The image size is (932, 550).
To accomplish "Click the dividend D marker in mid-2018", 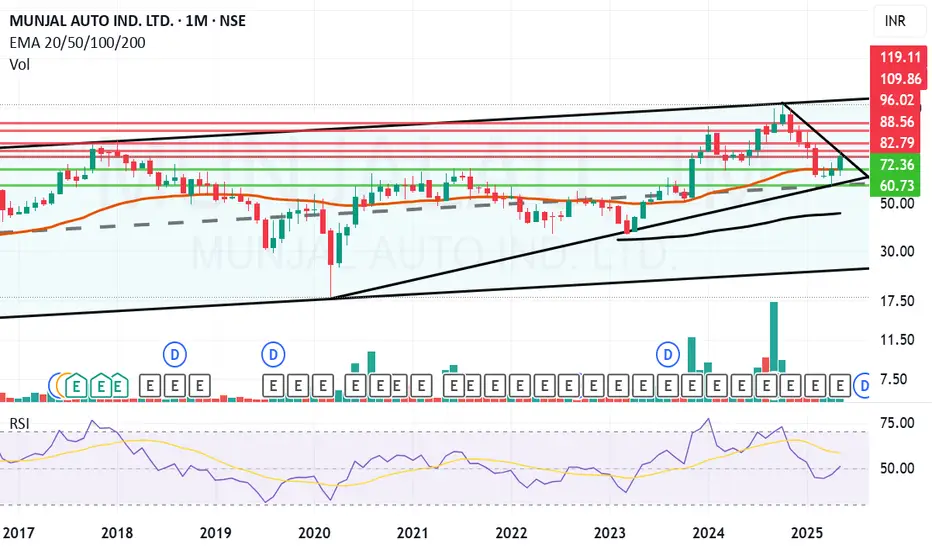I will pyautogui.click(x=175, y=354).
